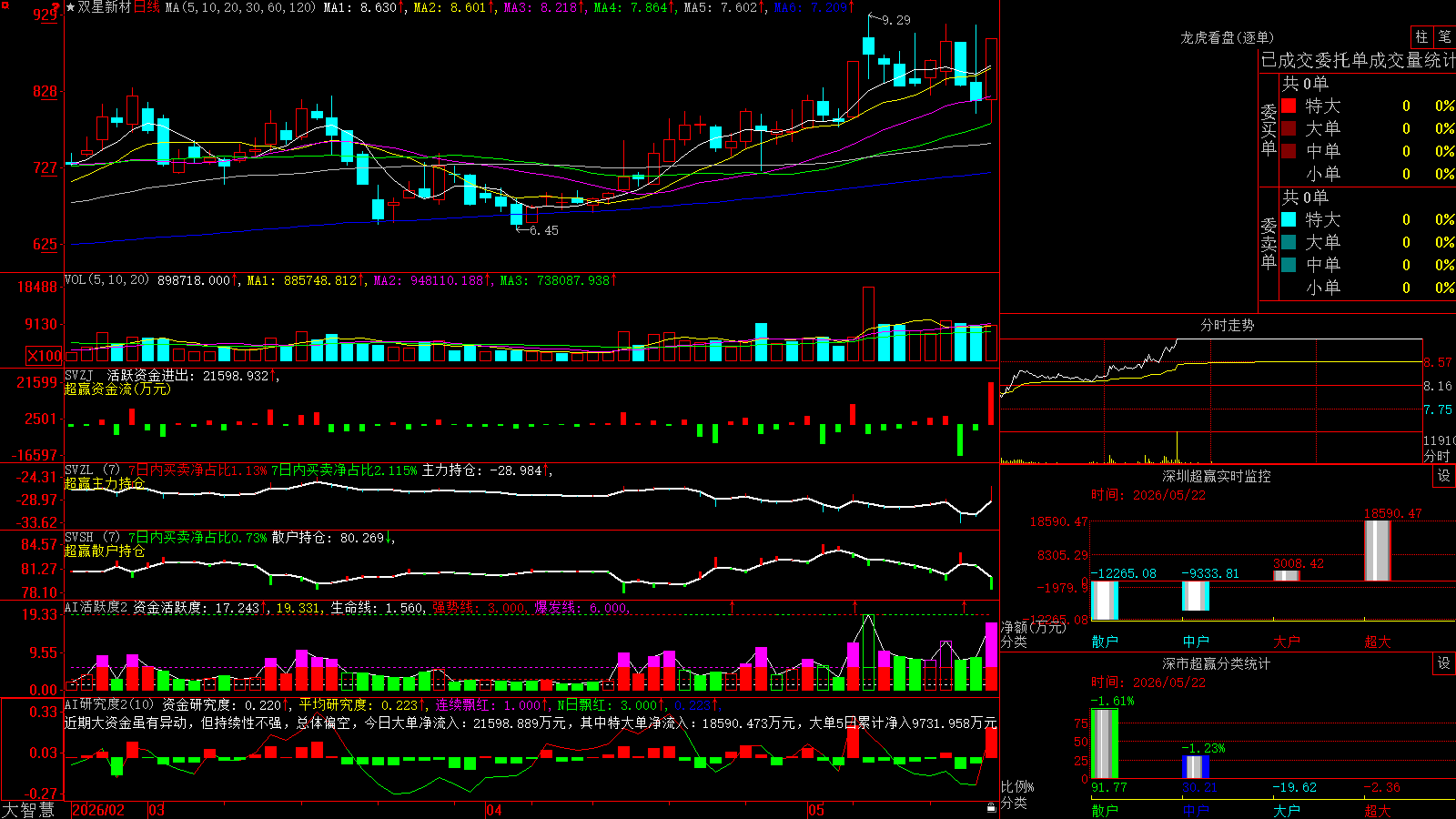Click the MA(5,10,20,30,60,120) indicator label
The height and width of the screenshot is (819, 1456).
240,7
